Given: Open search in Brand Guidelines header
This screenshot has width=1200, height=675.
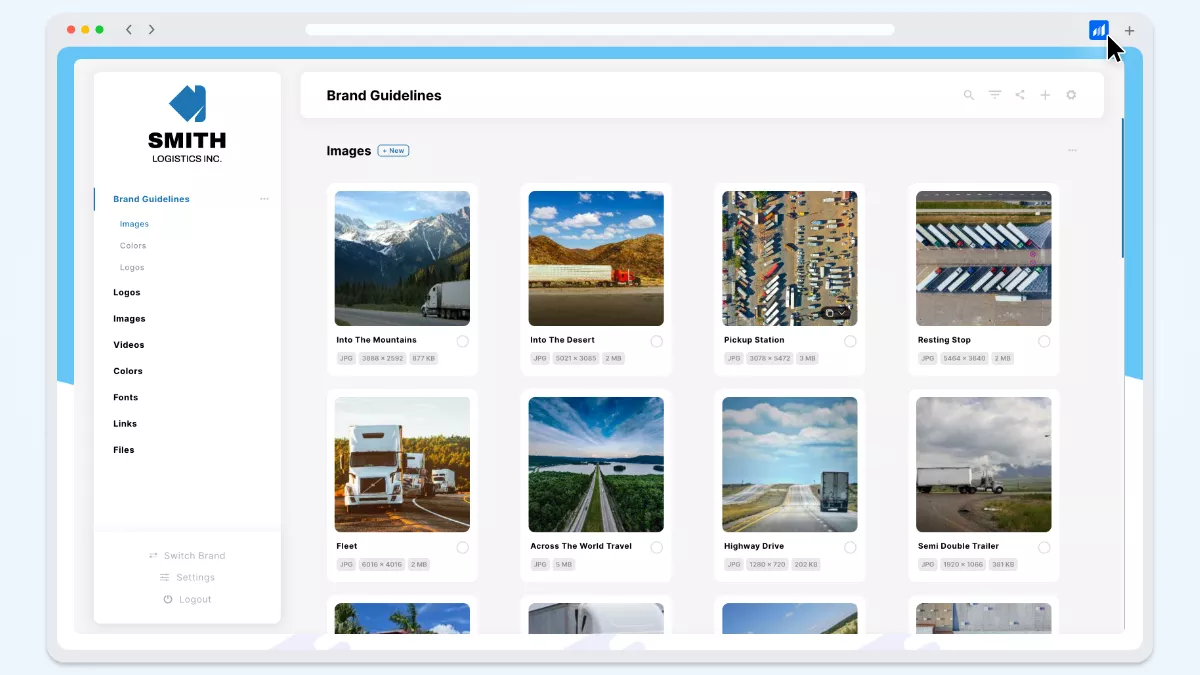Looking at the screenshot, I should coord(968,95).
